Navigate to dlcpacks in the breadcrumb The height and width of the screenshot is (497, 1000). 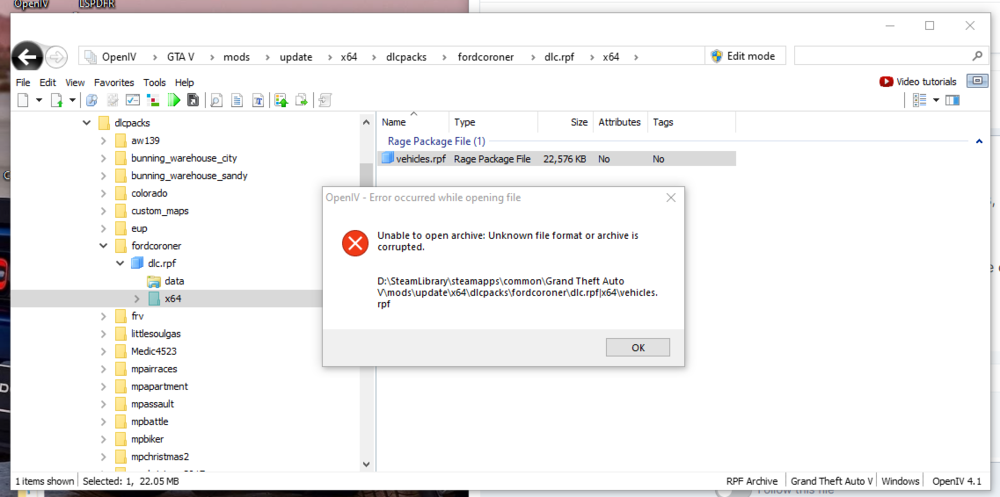click(x=406, y=57)
